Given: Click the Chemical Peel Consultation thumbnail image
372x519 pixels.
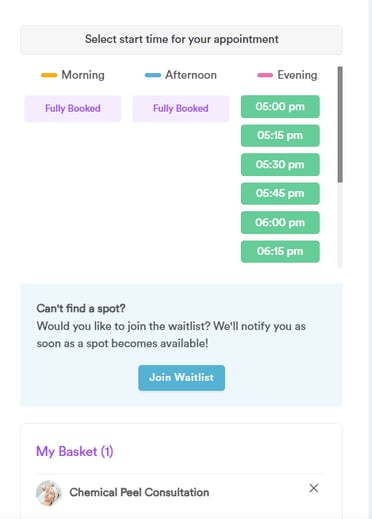Looking at the screenshot, I should [49, 493].
